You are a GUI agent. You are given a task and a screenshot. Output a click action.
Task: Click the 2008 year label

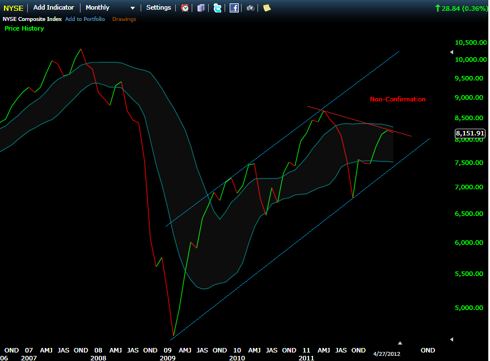(x=98, y=358)
